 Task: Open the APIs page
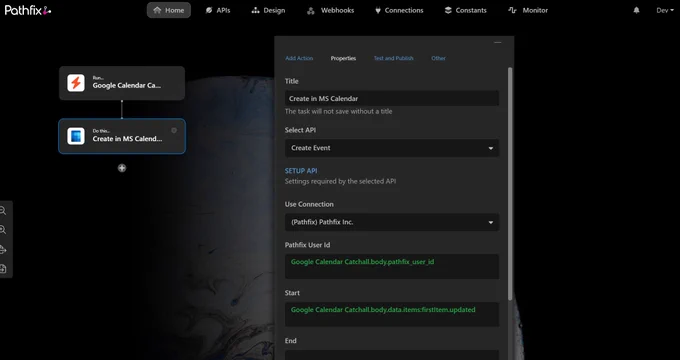tap(218, 10)
